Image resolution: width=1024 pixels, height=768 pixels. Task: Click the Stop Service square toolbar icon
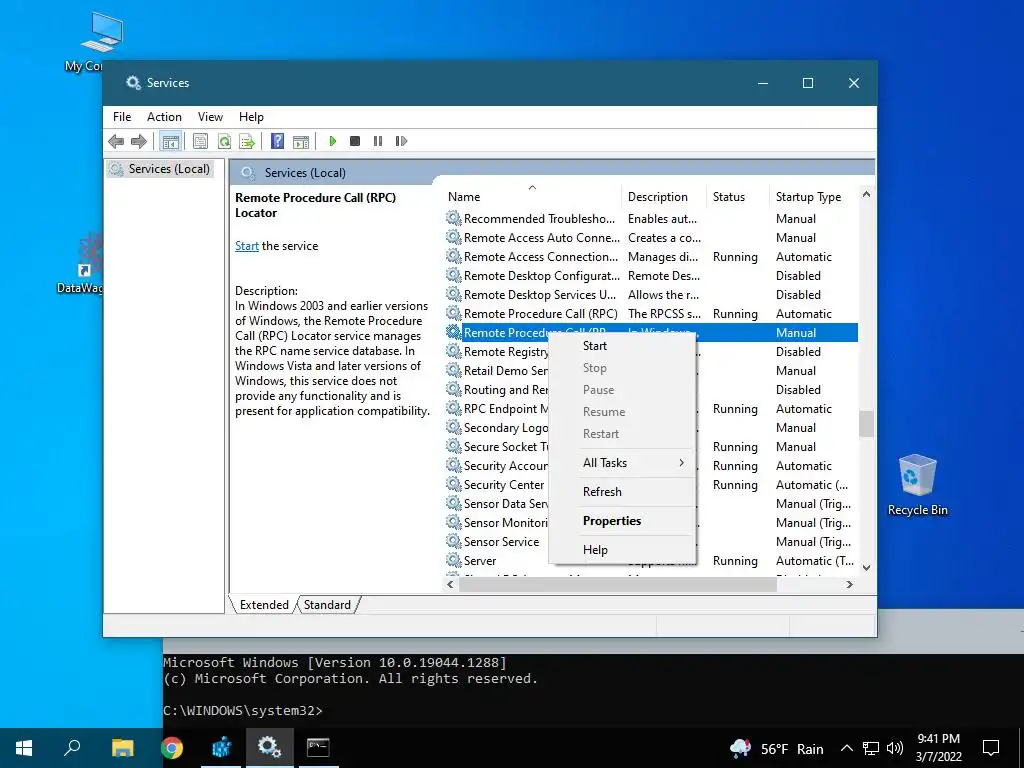(355, 141)
